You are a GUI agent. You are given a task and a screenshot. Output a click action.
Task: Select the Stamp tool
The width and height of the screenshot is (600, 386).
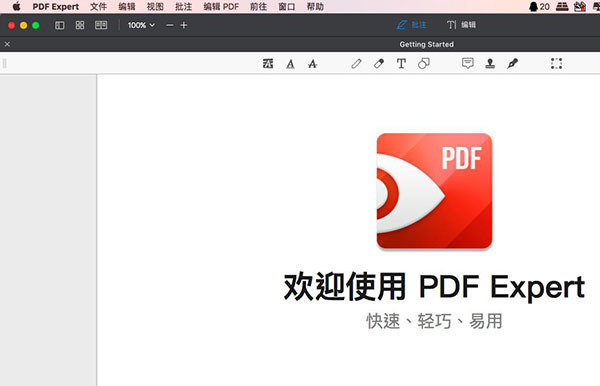pyautogui.click(x=490, y=64)
